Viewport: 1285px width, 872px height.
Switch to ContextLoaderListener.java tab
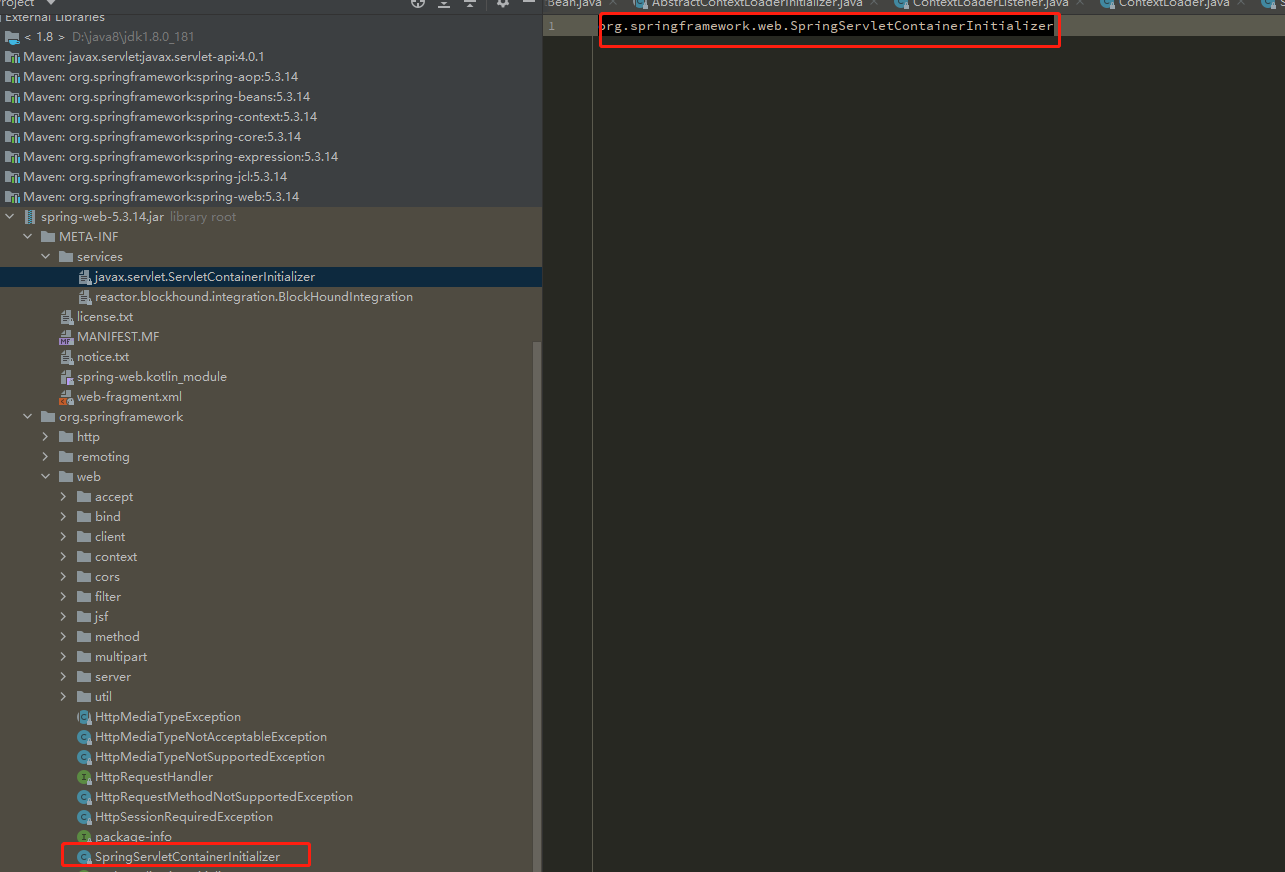click(x=989, y=4)
